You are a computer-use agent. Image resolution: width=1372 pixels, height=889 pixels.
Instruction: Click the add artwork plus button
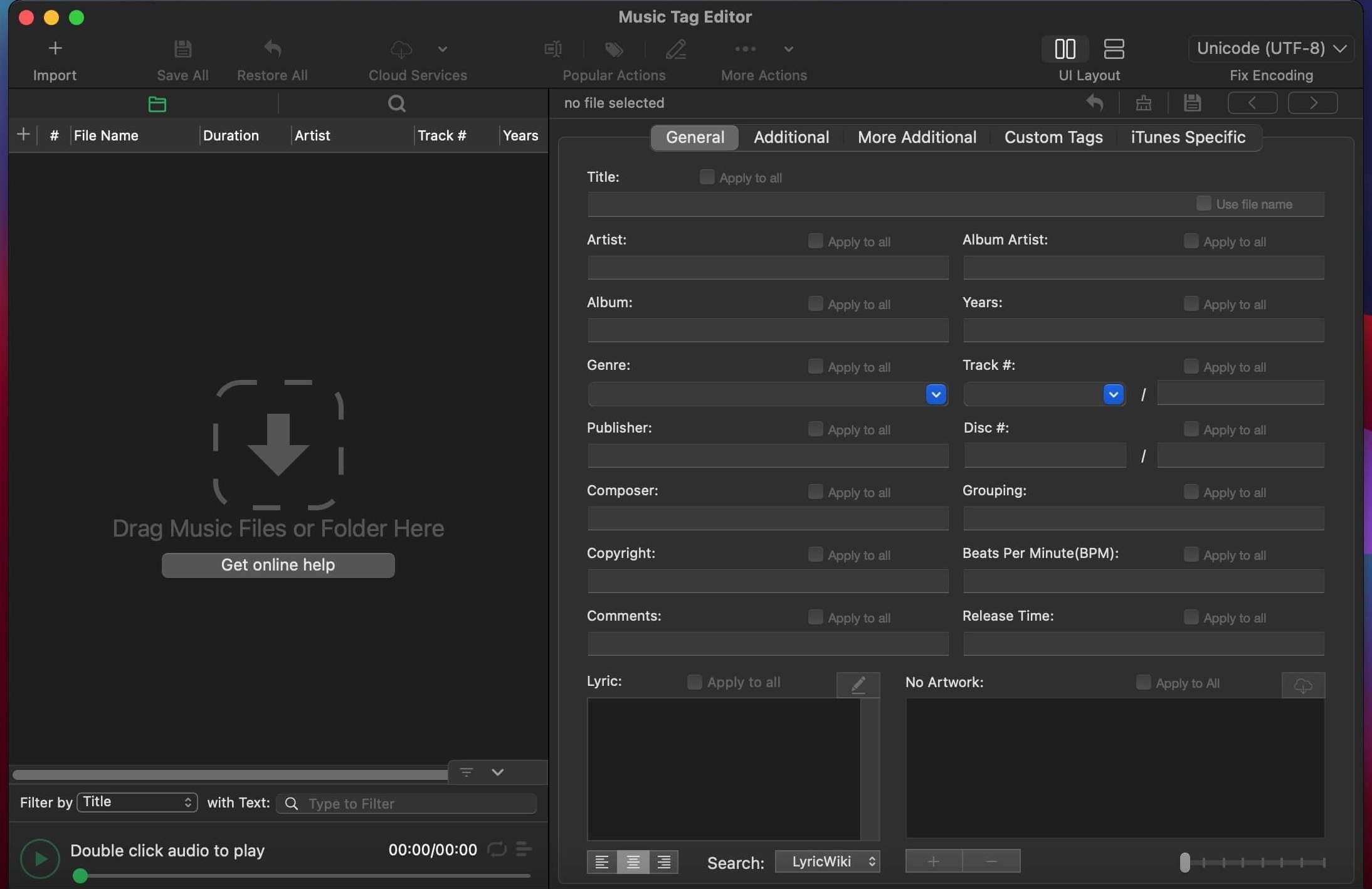pyautogui.click(x=934, y=861)
